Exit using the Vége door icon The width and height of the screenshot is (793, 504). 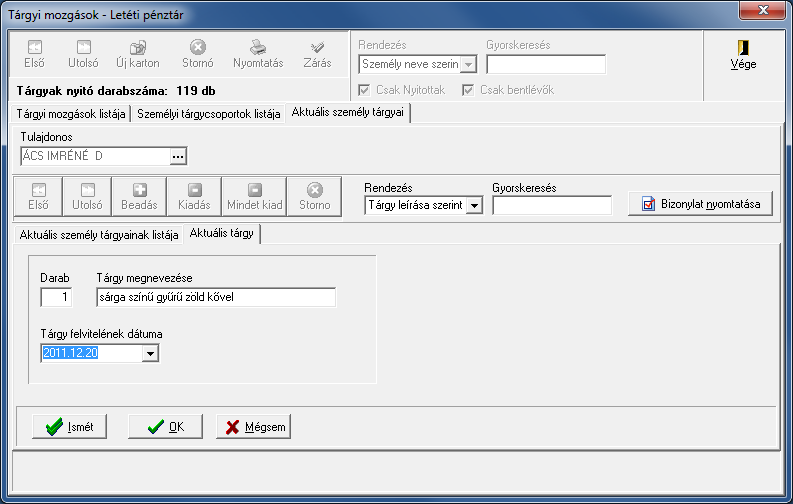tap(743, 48)
